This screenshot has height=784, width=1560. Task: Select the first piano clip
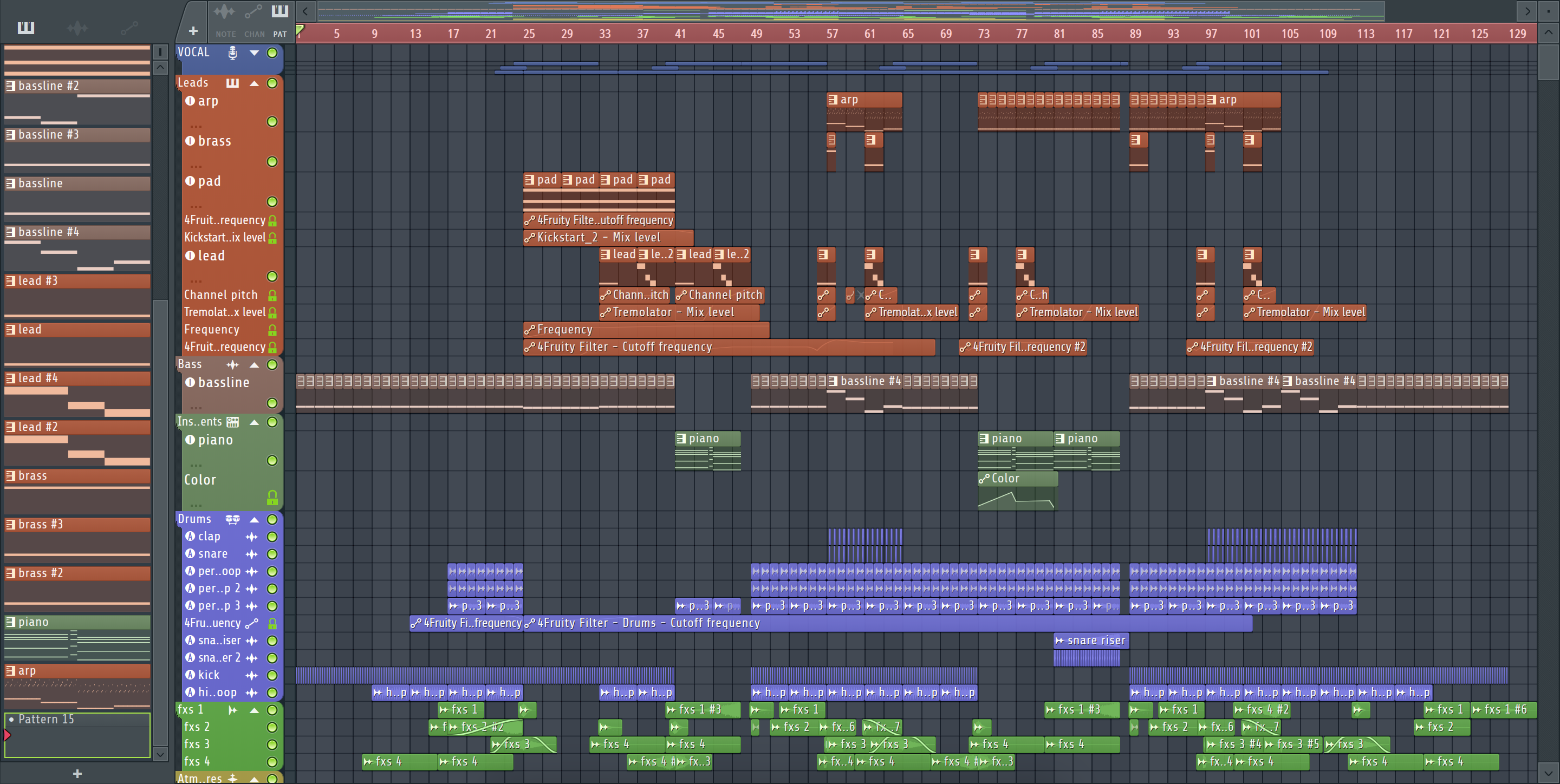click(708, 450)
